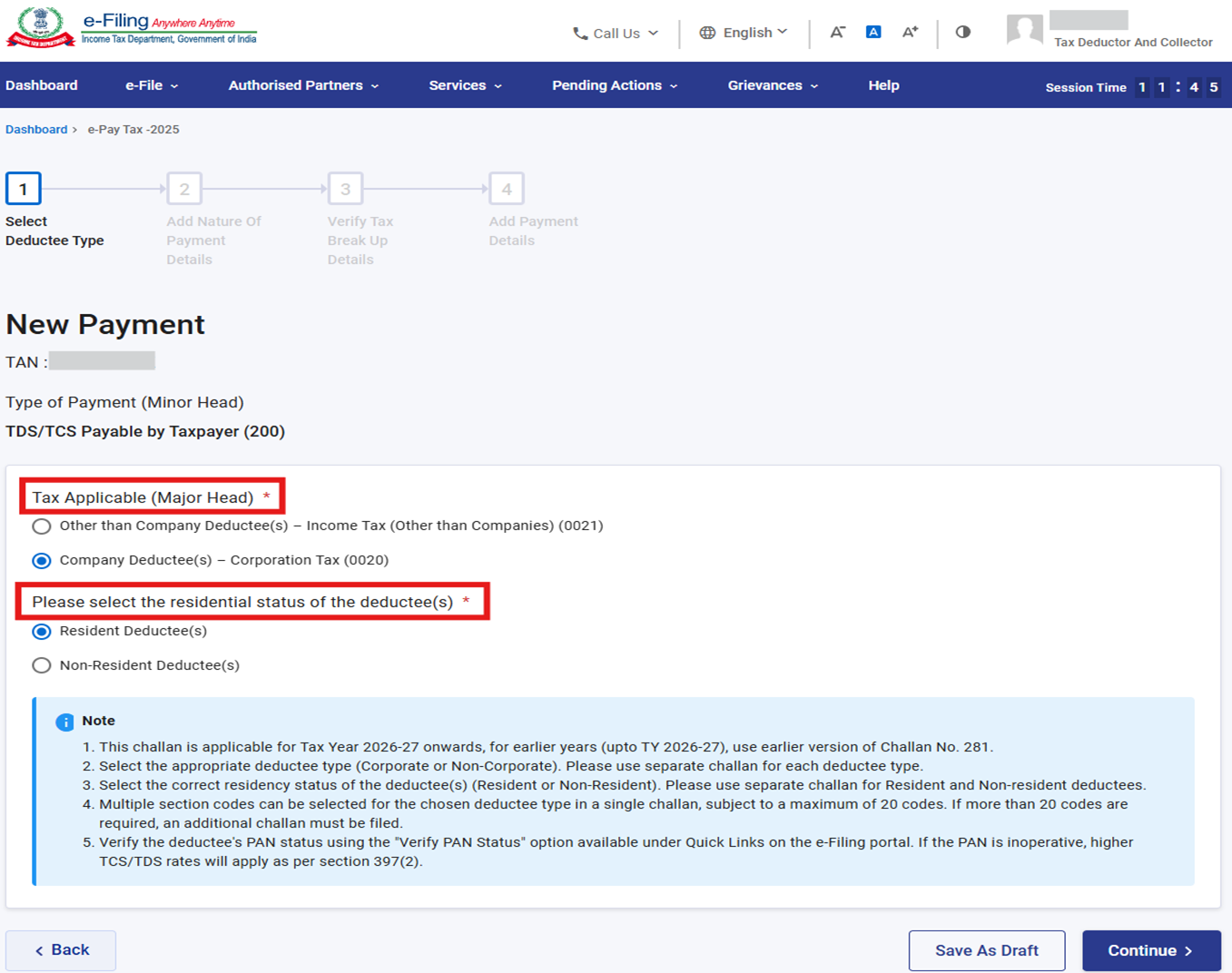Screen dimensions: 1232x973
Task: Expand the Pending Actions menu
Action: 615,85
